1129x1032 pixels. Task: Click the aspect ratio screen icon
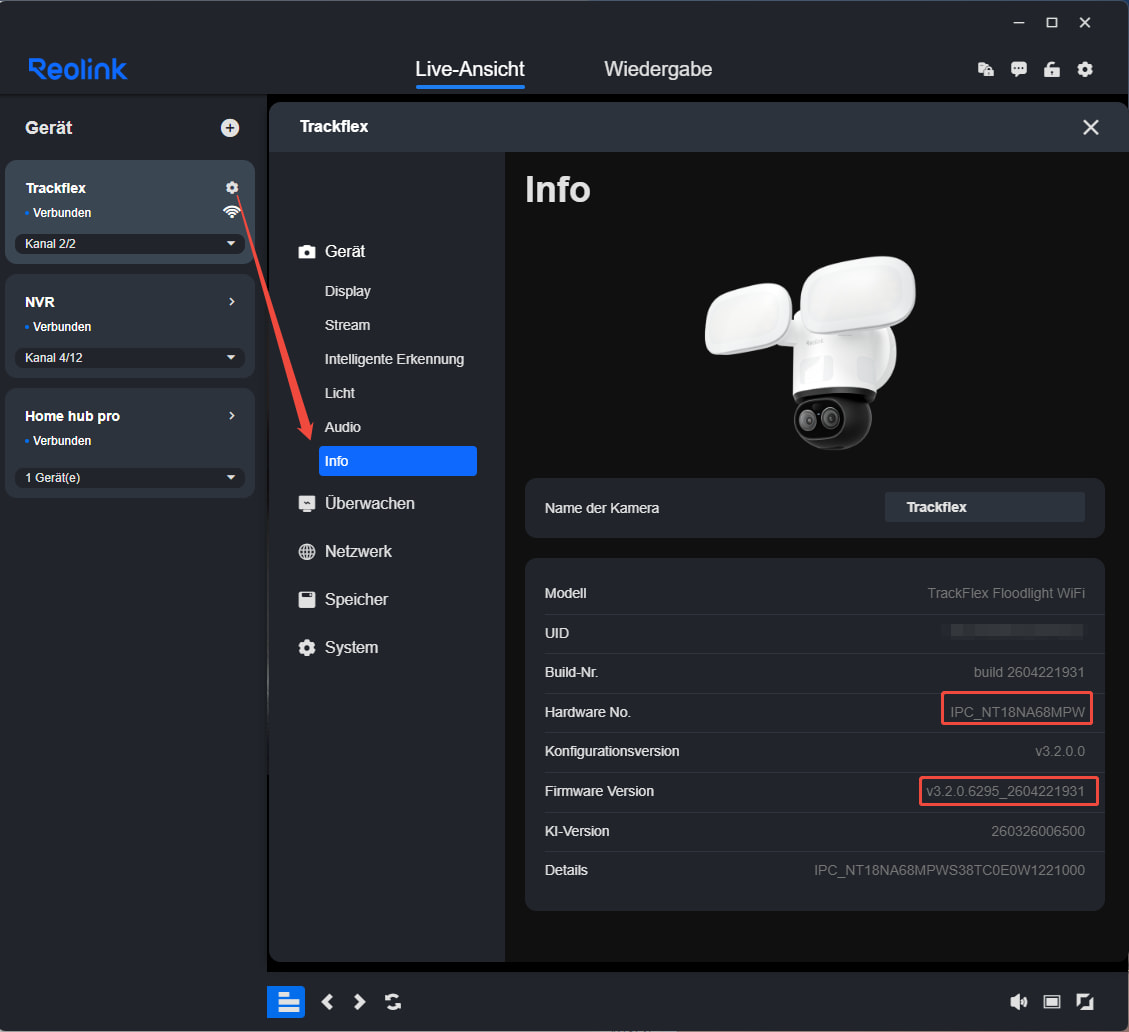coord(1052,1002)
